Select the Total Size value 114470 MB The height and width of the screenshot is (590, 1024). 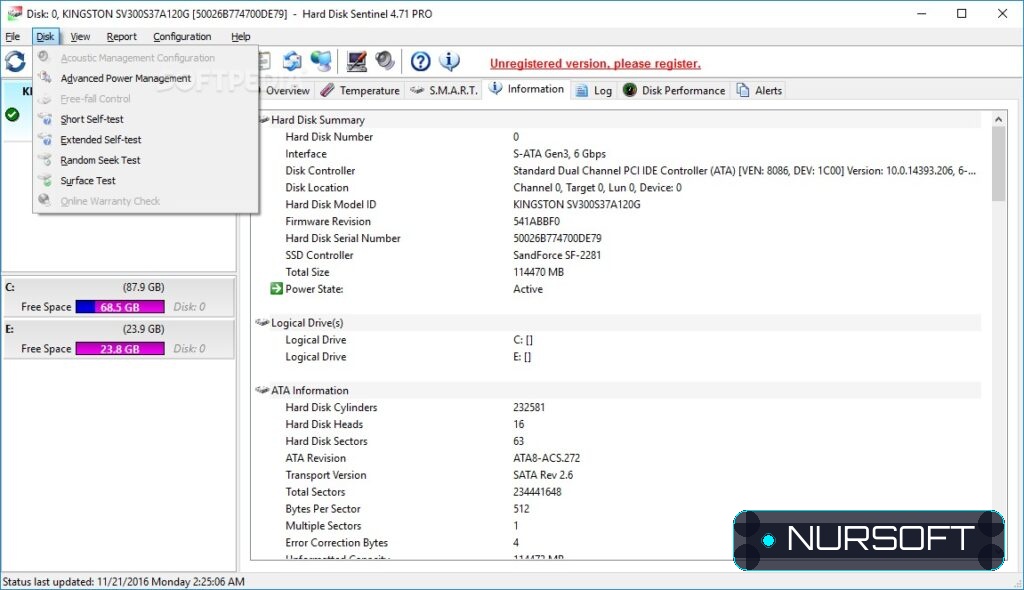click(x=538, y=272)
